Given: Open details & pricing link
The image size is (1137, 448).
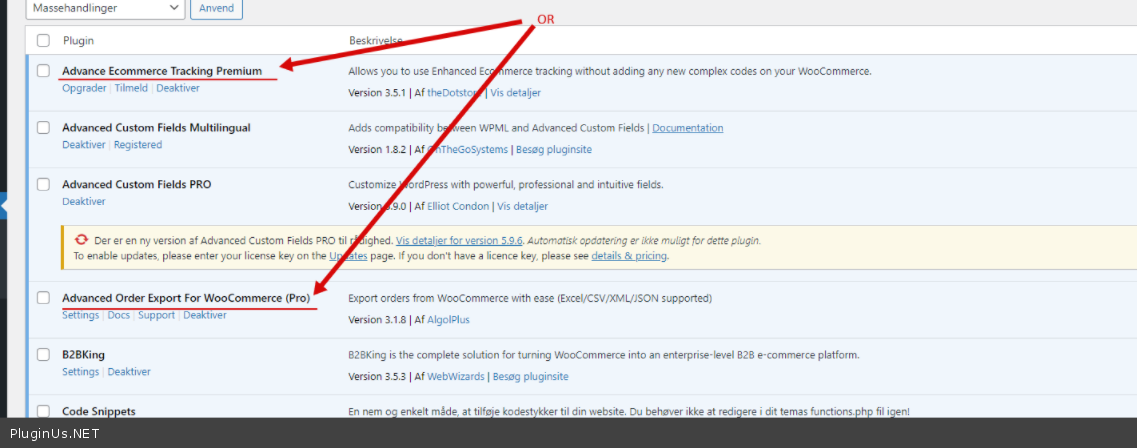Looking at the screenshot, I should click(x=628, y=256).
